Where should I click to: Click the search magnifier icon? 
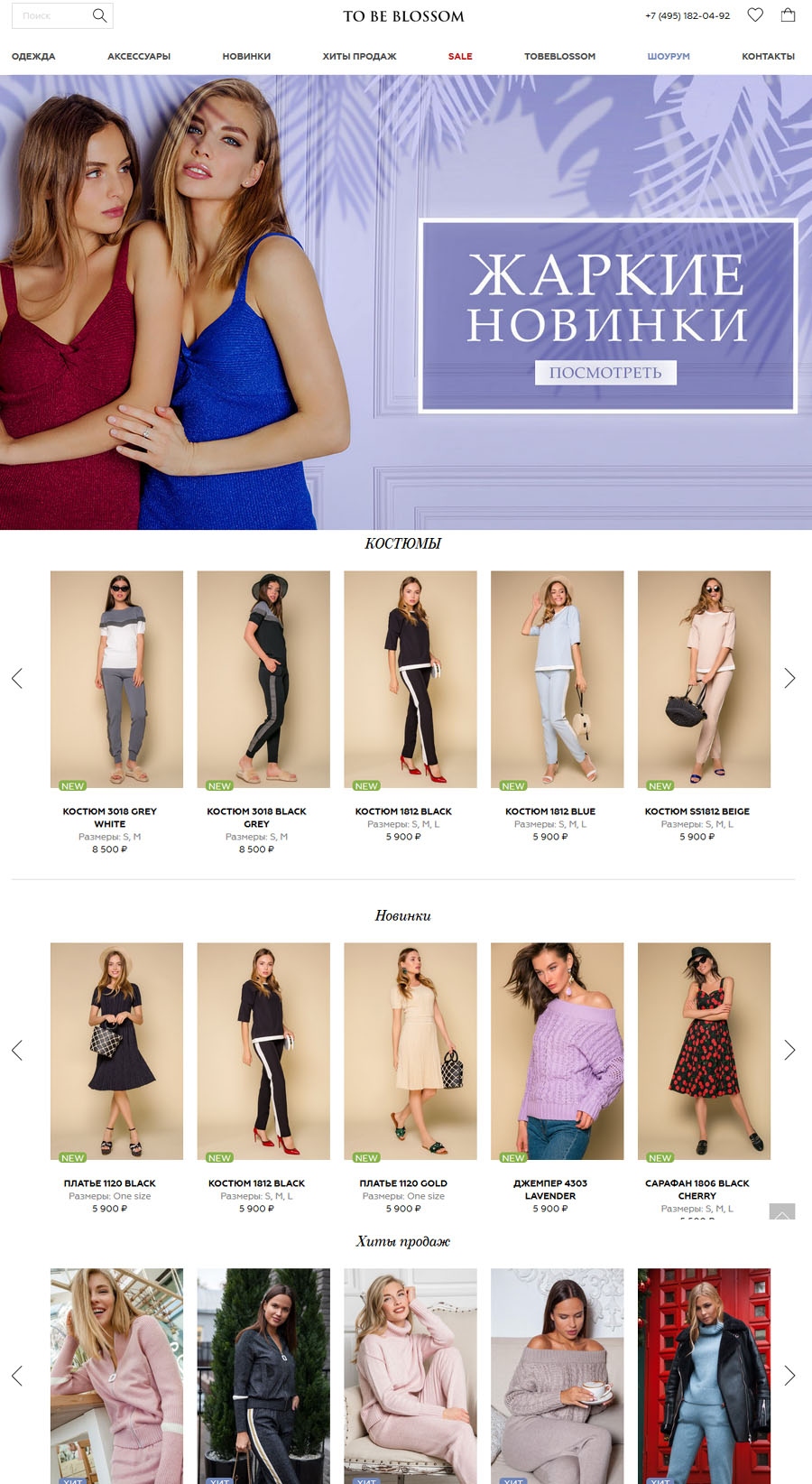coord(99,15)
